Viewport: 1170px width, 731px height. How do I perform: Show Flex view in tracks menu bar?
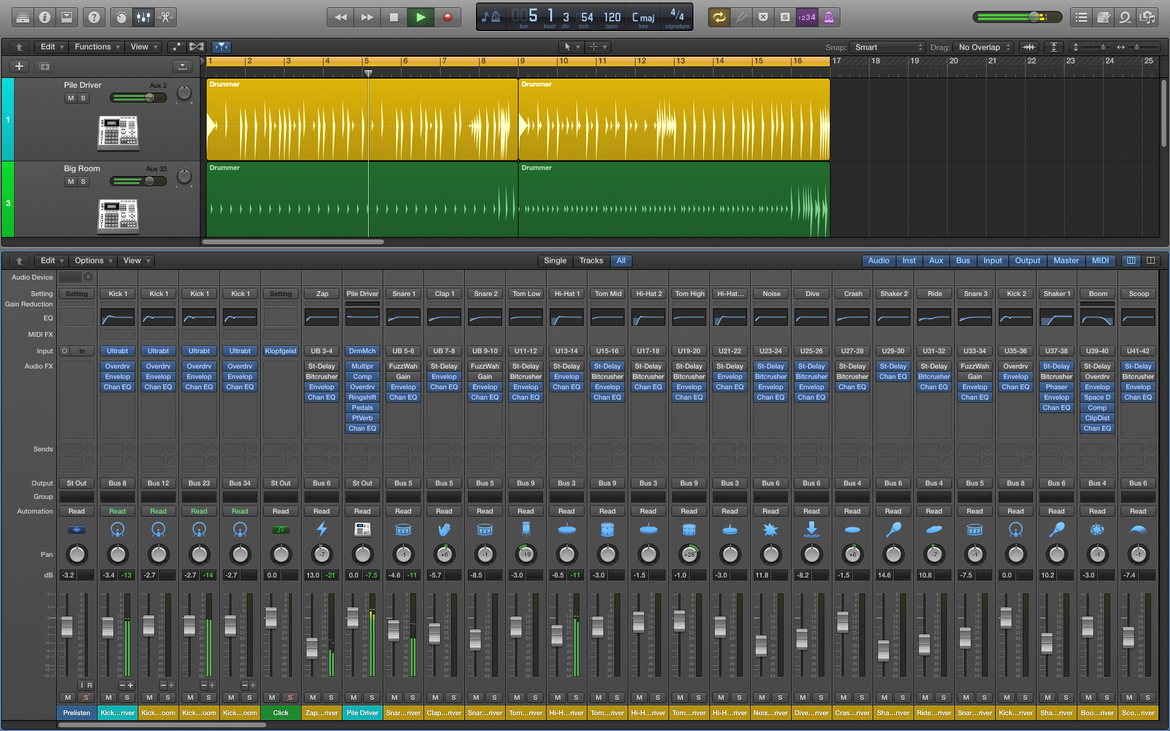point(197,47)
